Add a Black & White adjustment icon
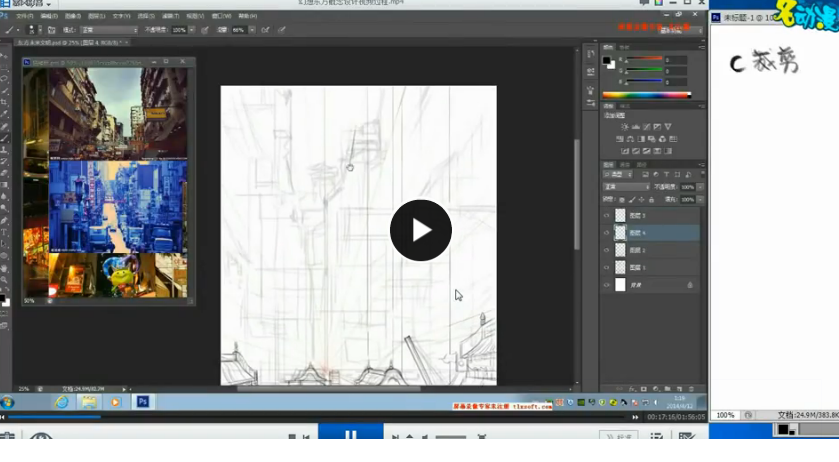 [641, 139]
